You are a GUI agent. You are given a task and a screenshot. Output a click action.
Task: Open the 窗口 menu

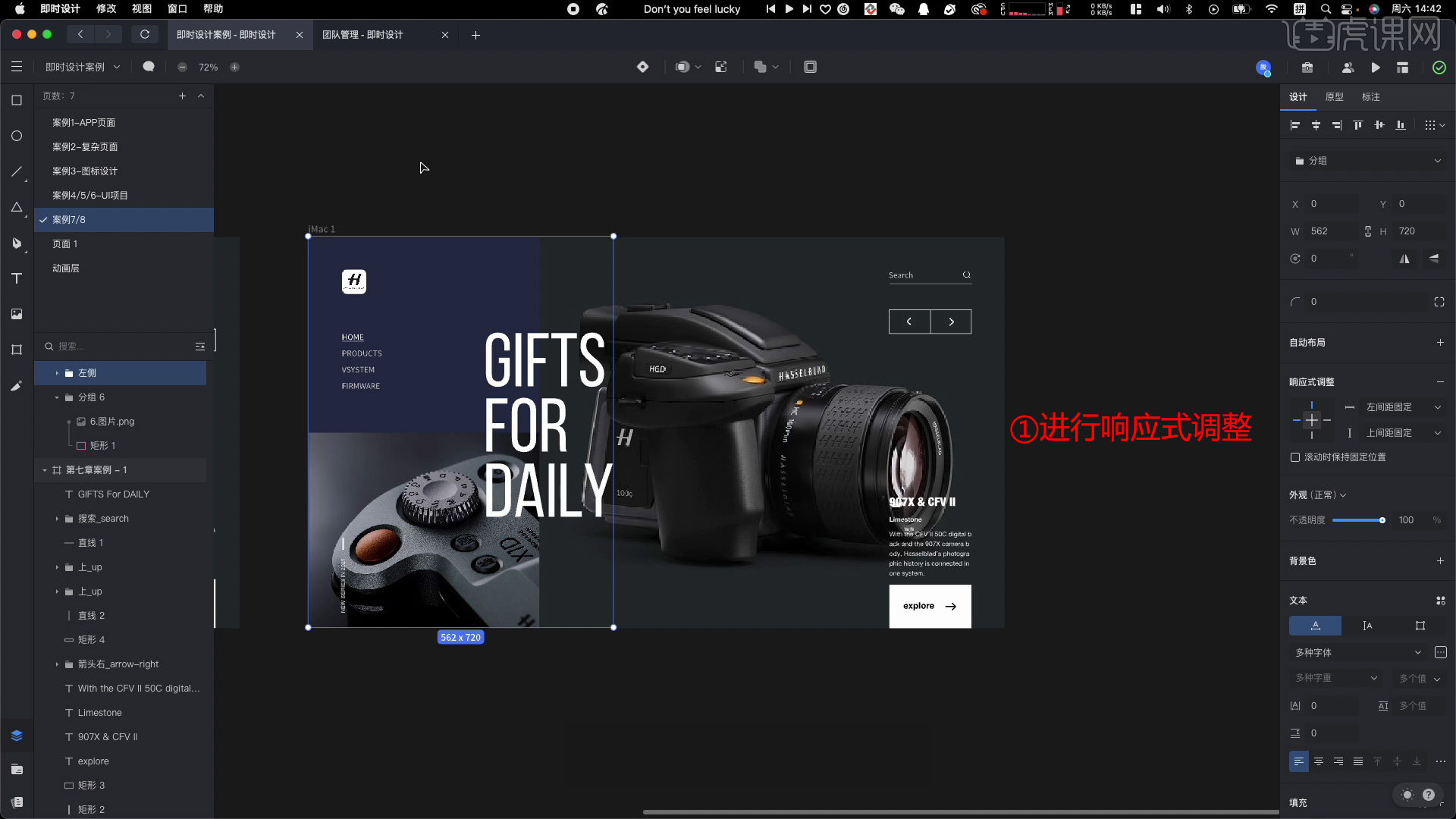(177, 9)
